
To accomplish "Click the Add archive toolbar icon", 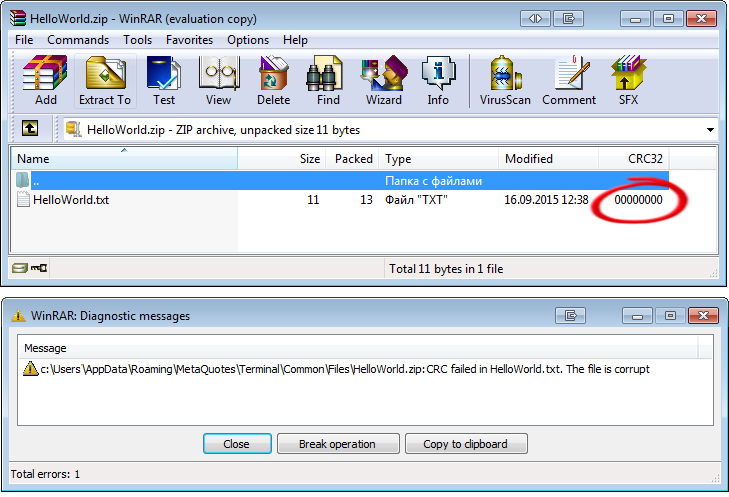I will [x=46, y=80].
